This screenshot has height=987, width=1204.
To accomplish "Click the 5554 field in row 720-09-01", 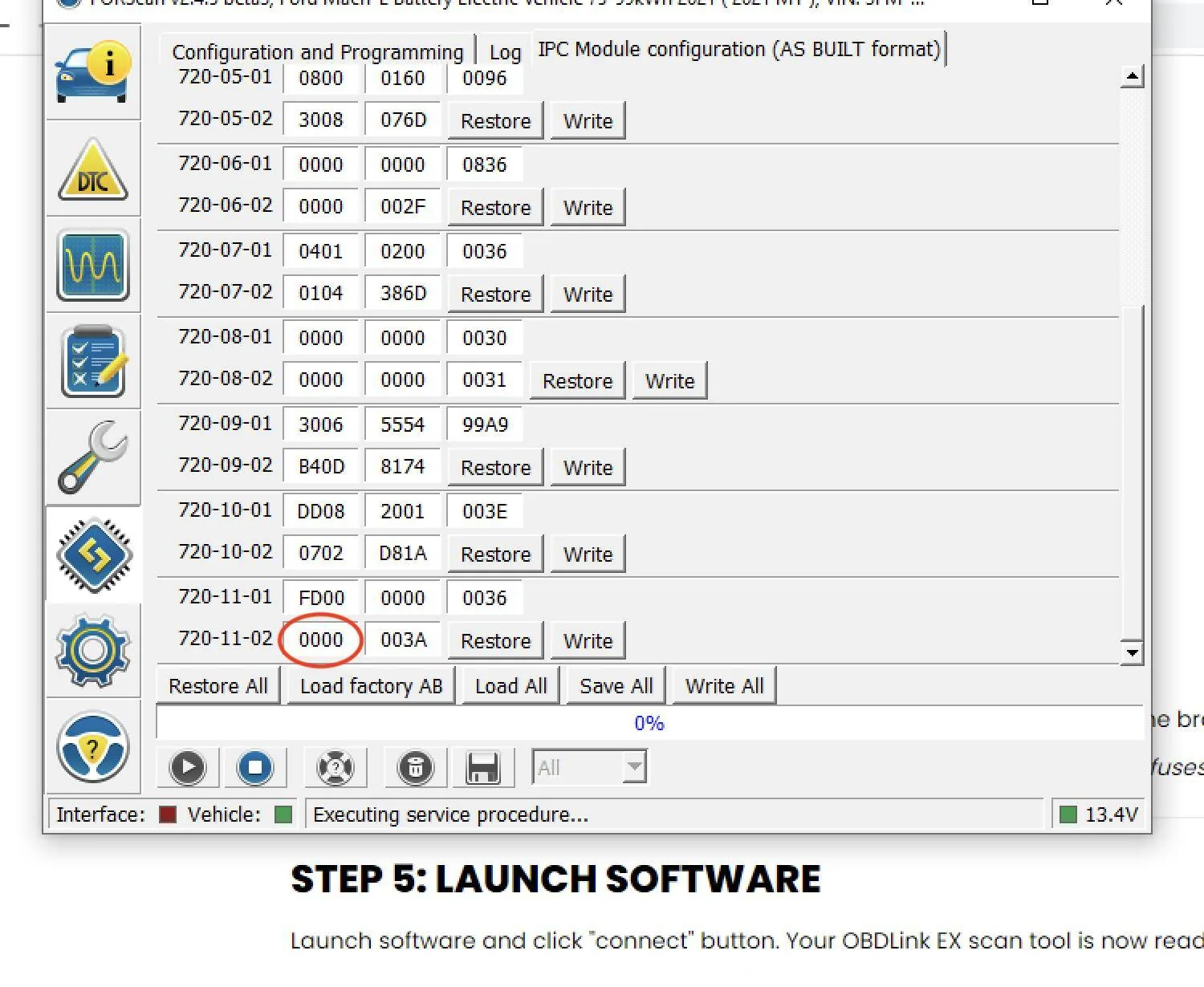I will [x=403, y=424].
